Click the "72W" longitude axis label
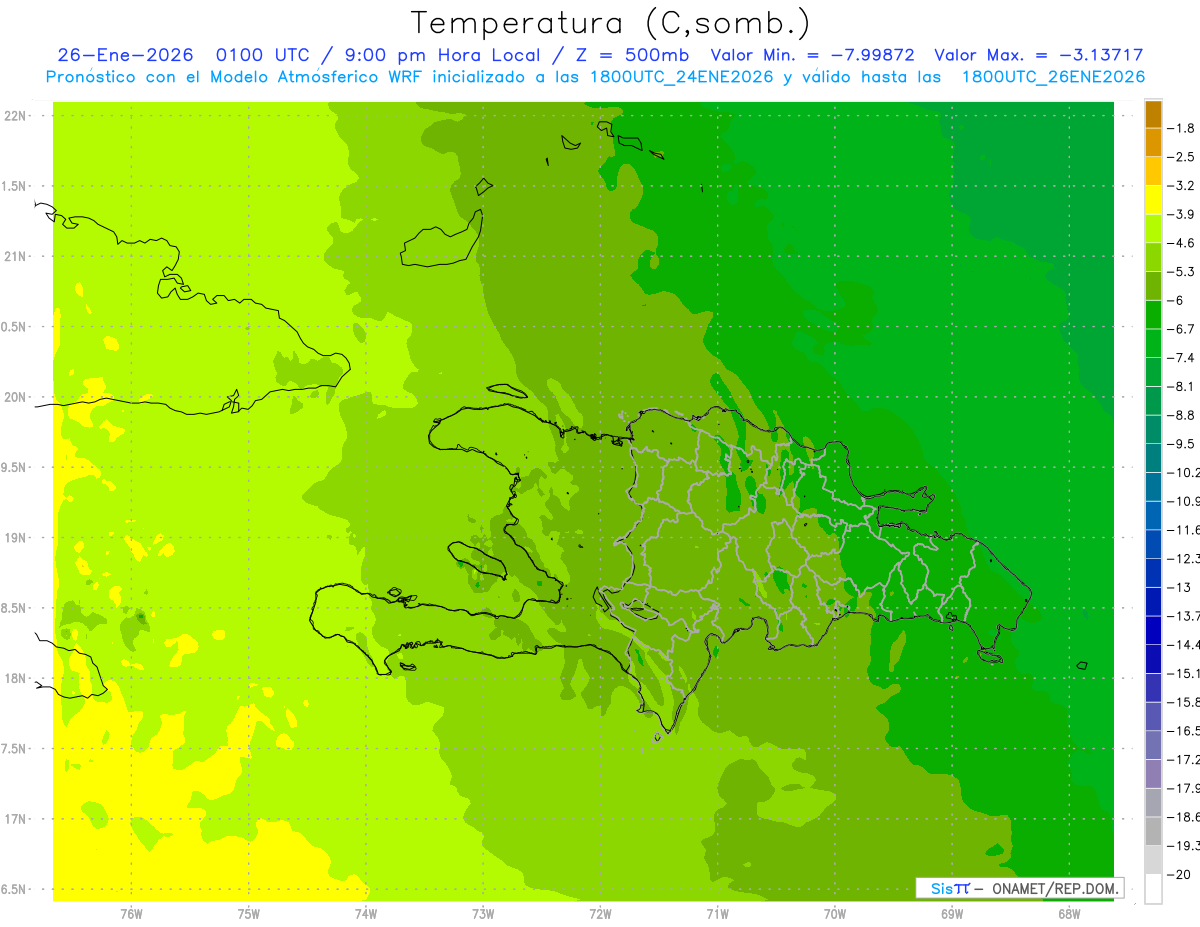The height and width of the screenshot is (927, 1200). (600, 914)
